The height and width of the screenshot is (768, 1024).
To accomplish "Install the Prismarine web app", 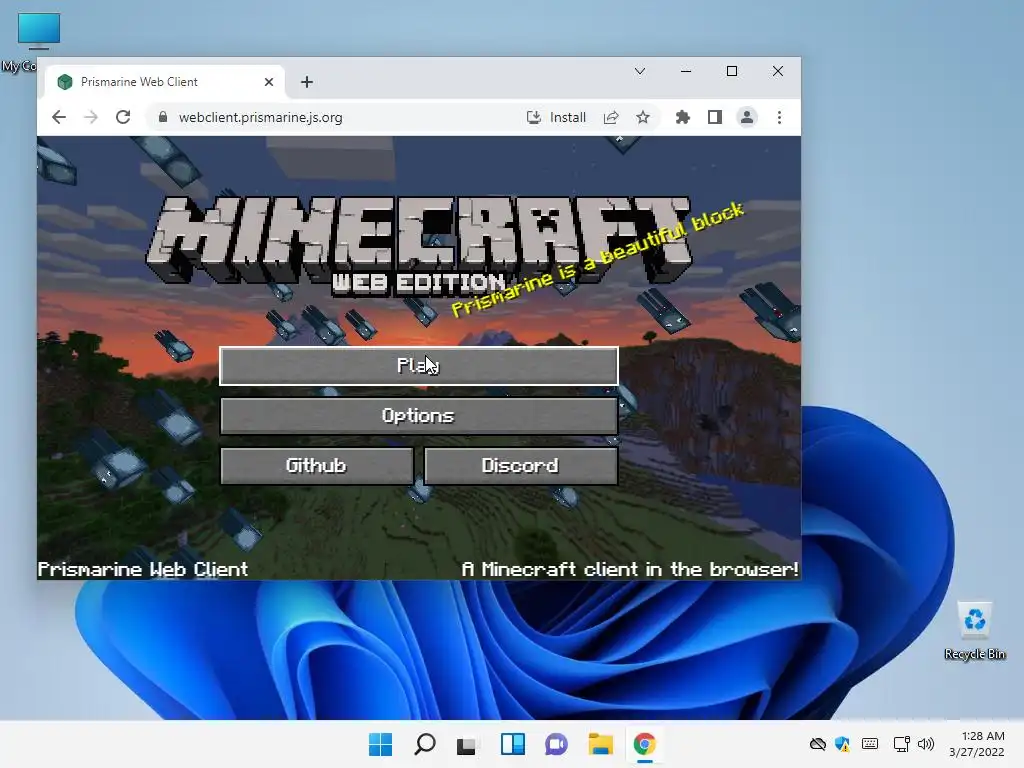I will coord(556,118).
